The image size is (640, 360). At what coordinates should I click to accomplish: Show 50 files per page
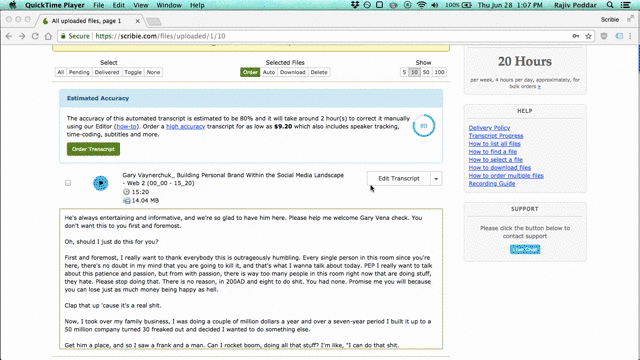426,72
